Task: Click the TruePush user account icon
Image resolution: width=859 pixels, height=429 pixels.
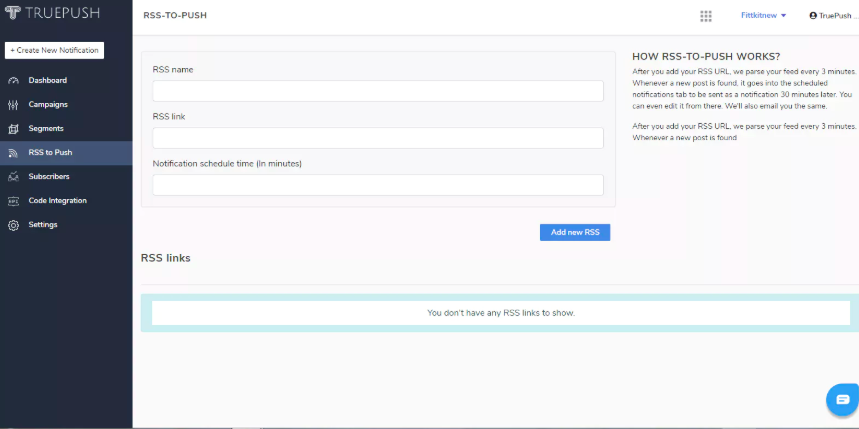Action: click(813, 16)
